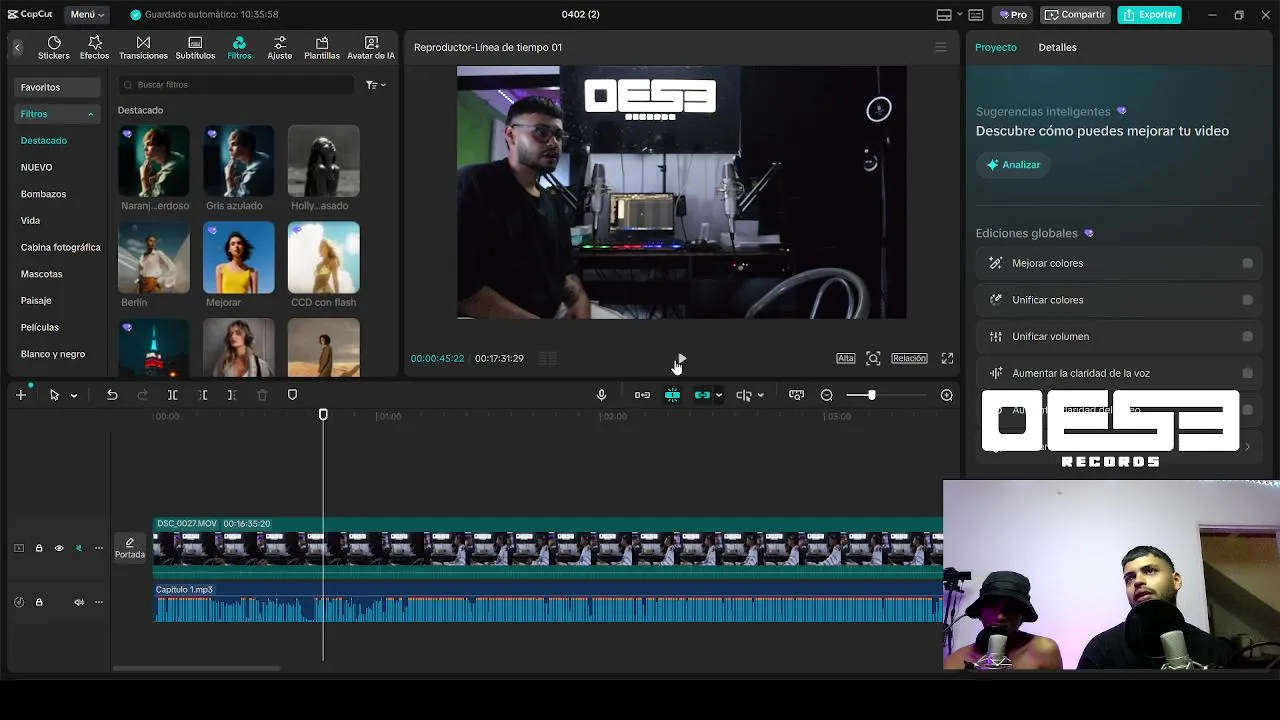Image resolution: width=1280 pixels, height=720 pixels.
Task: Click the player hamburger menu icon
Action: 940,47
